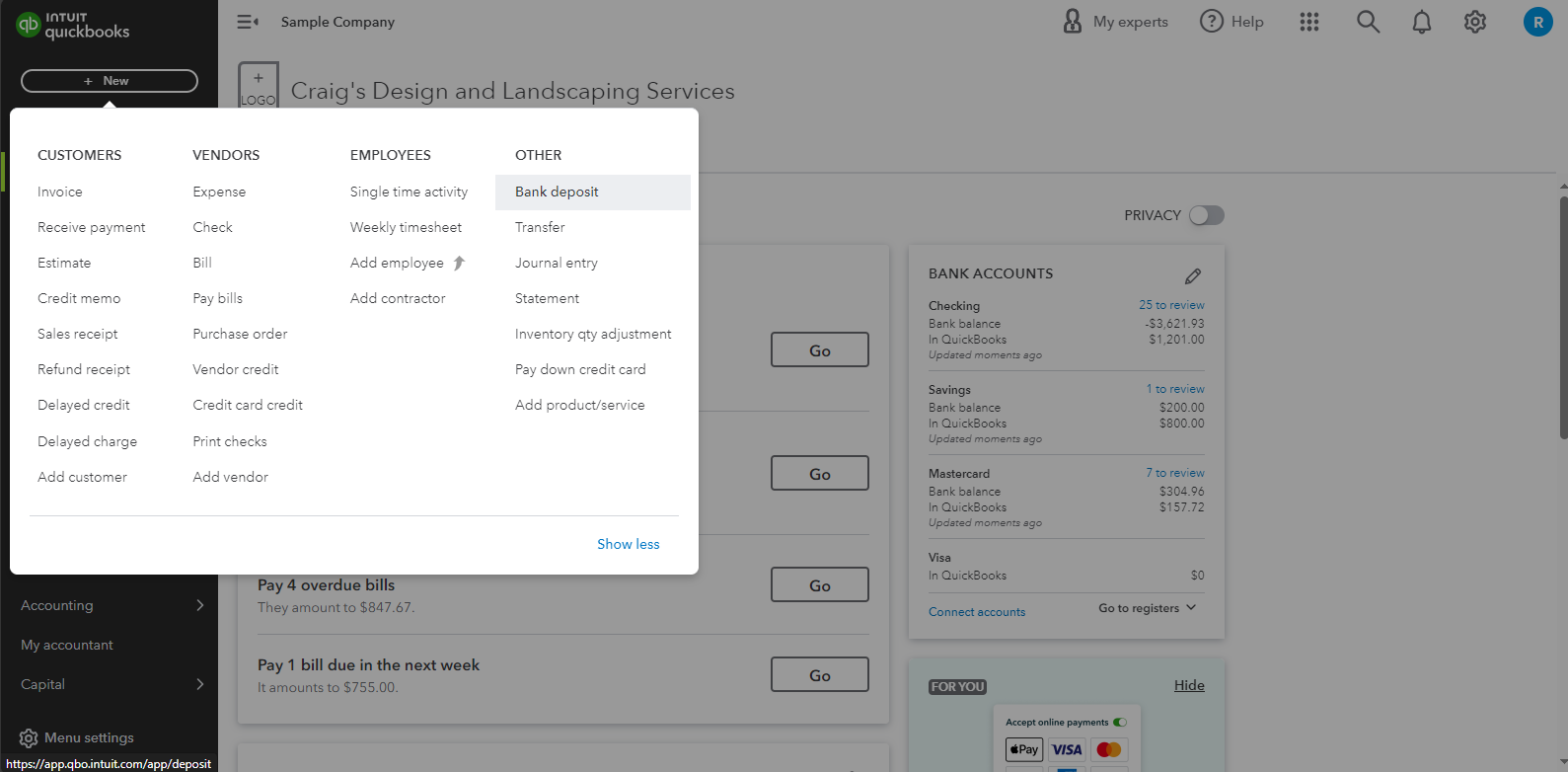This screenshot has width=1568, height=772.
Task: Expand the Go to registers dropdown
Action: pyautogui.click(x=1148, y=608)
